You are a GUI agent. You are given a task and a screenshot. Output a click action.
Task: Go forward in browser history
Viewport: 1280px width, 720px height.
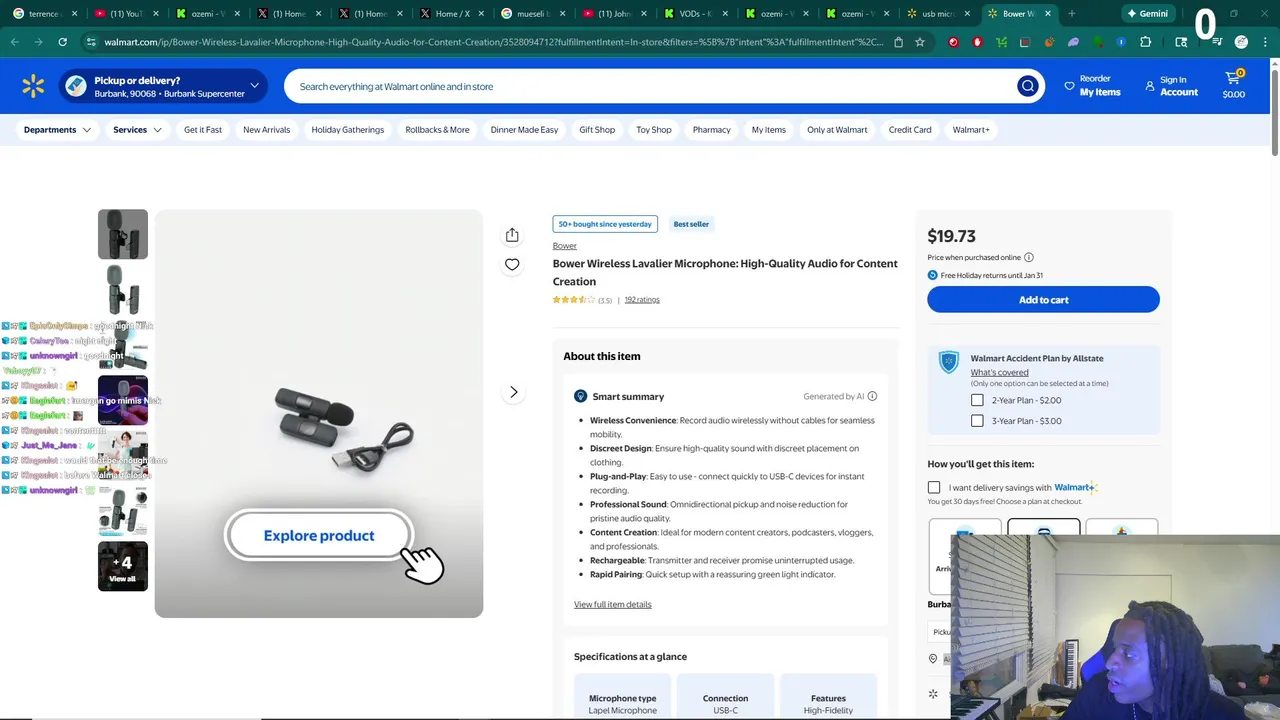(x=38, y=42)
